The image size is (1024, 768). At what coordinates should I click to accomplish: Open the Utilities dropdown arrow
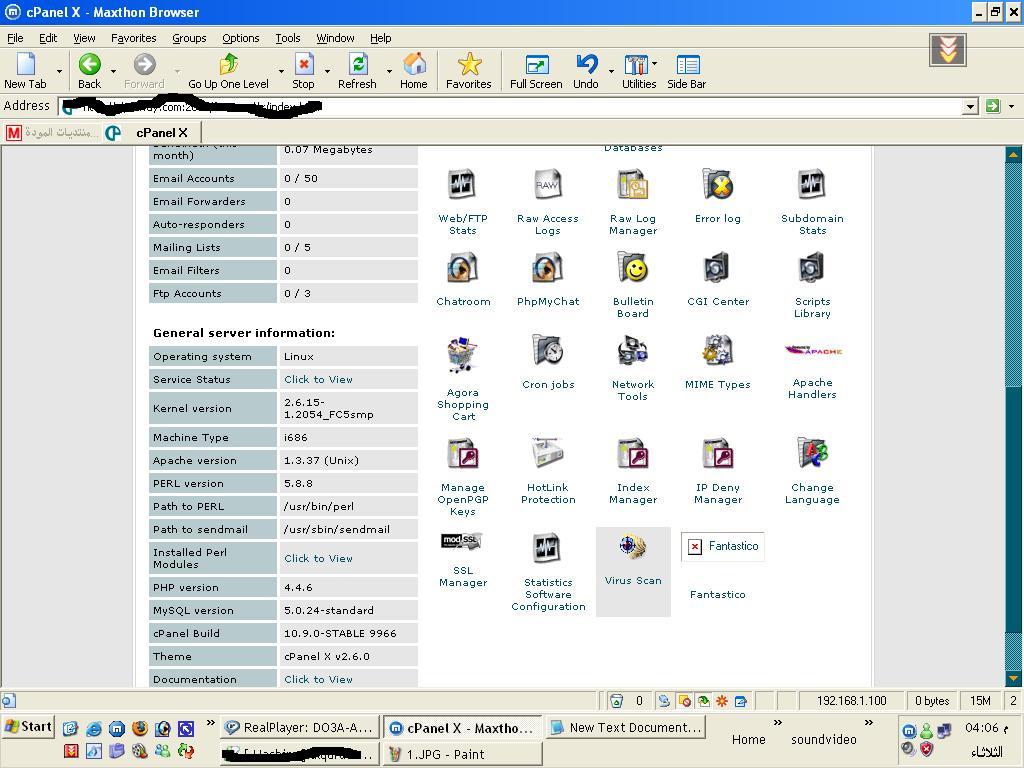pyautogui.click(x=655, y=64)
